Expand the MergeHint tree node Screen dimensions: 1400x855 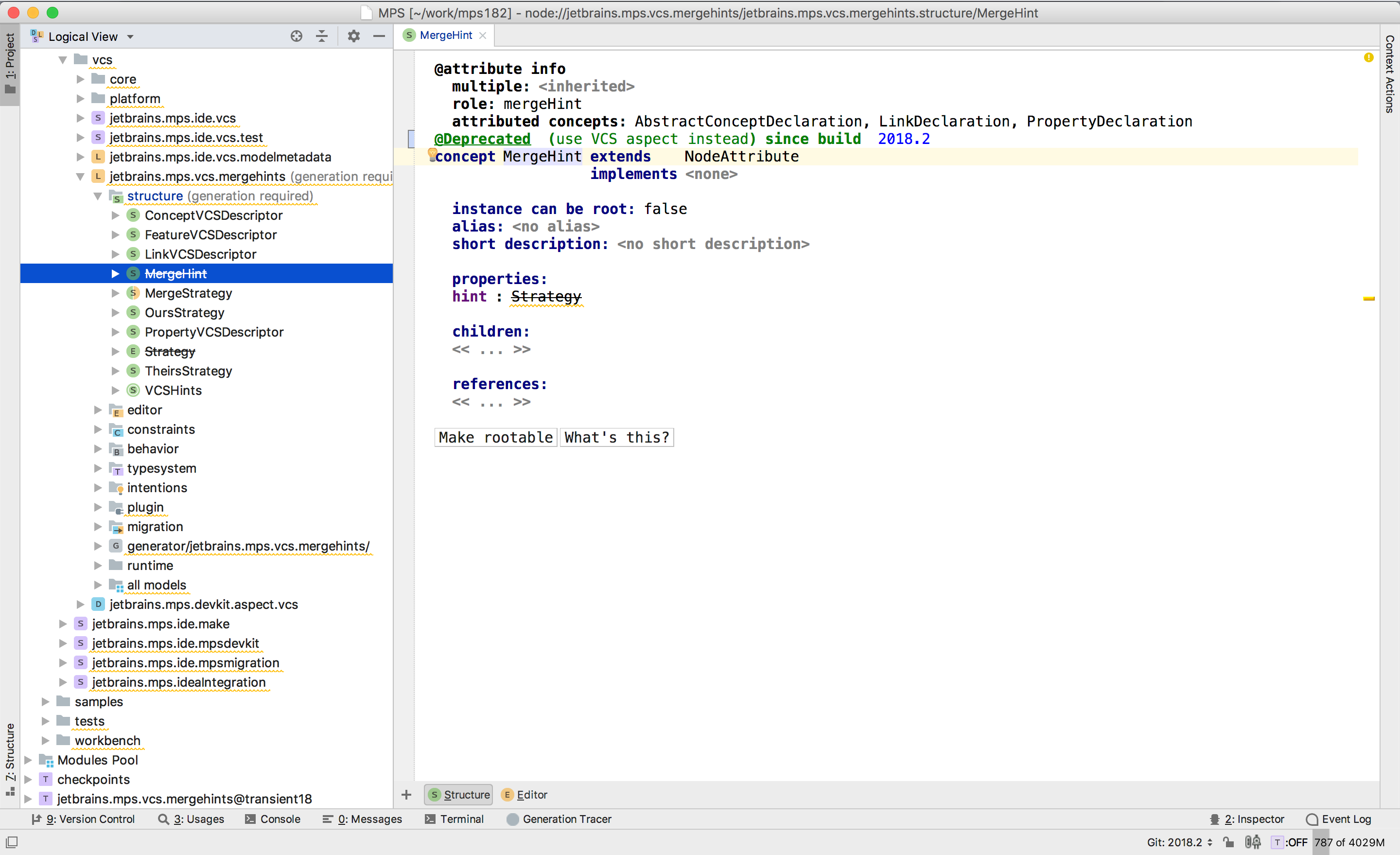(x=115, y=273)
